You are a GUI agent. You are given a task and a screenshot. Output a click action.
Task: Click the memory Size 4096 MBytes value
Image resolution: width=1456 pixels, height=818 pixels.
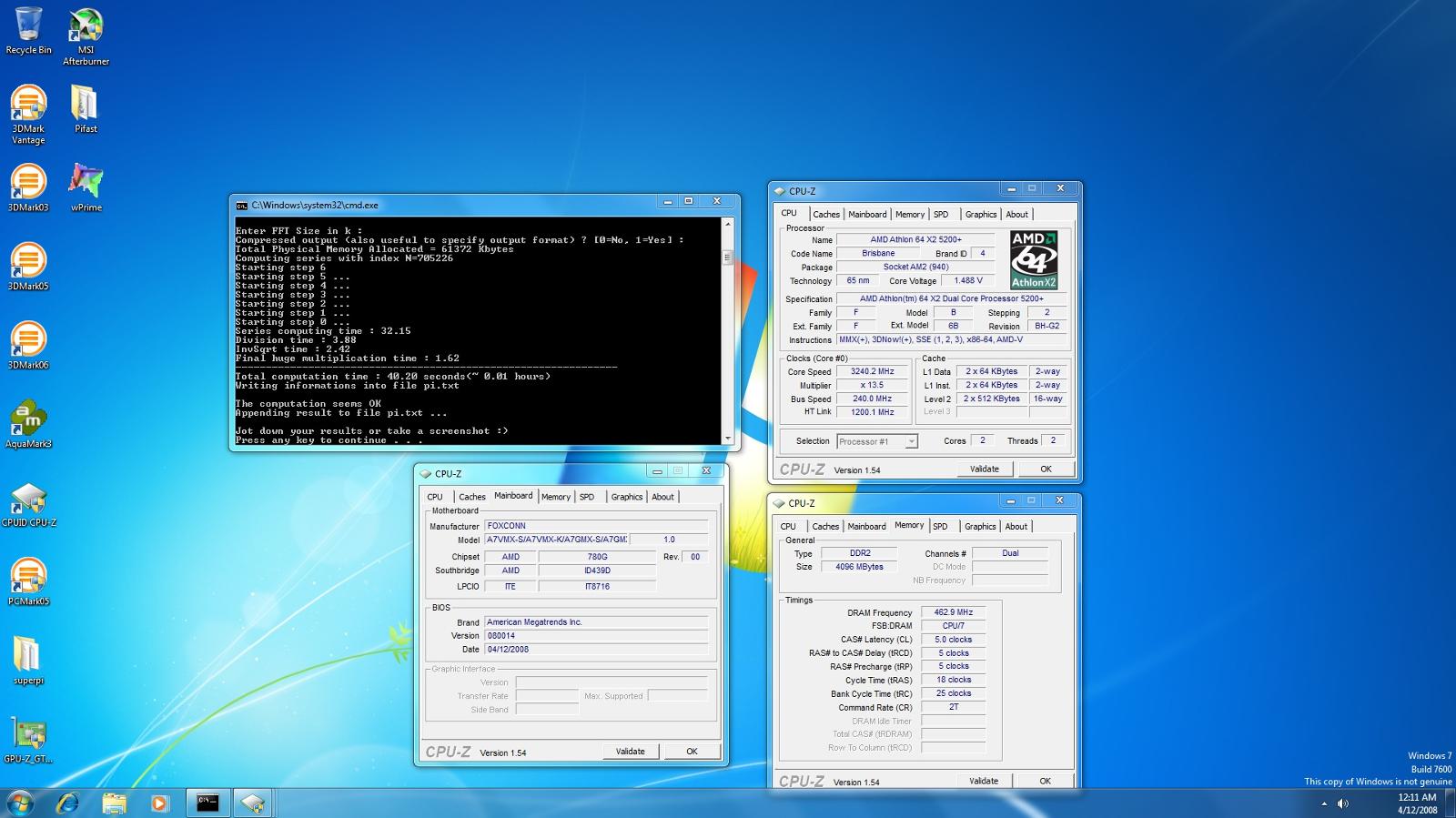coord(859,567)
